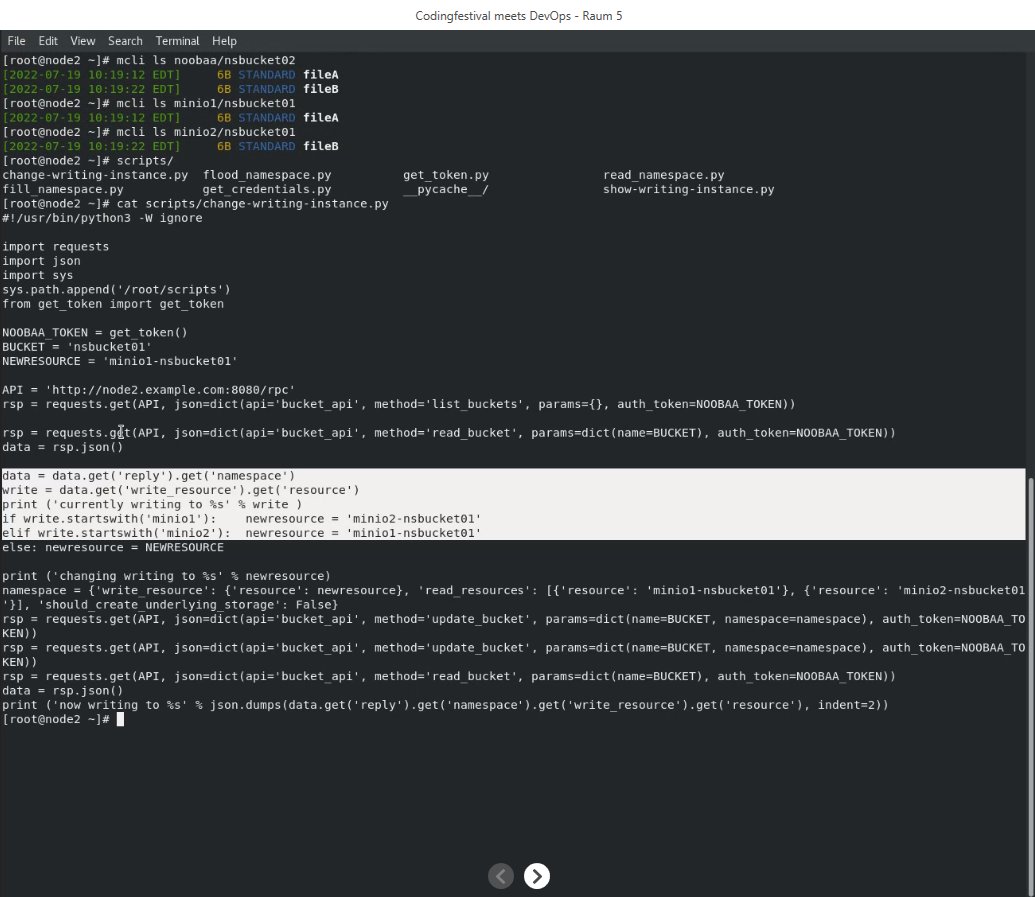Click the 'cat scripts/change-writing-instance.py' command
This screenshot has width=1035, height=897.
[252, 203]
